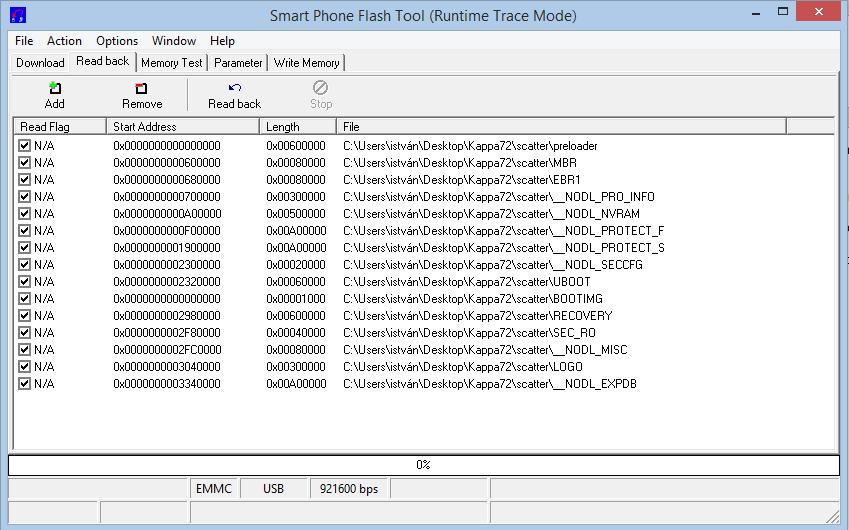
Task: Click the 921600 bps status field
Action: (x=349, y=489)
